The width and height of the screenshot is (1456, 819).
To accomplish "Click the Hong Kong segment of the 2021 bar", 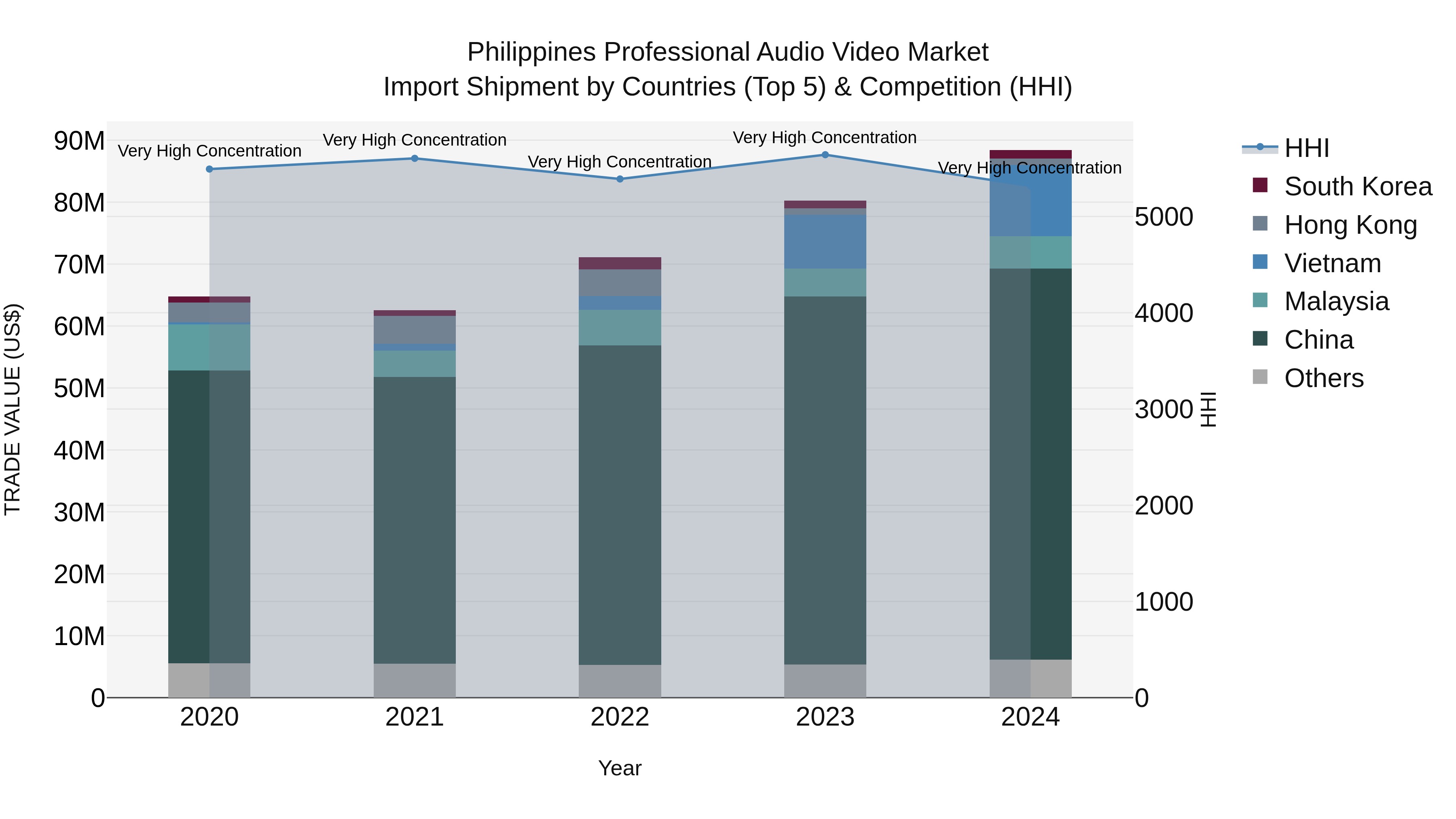I will tap(414, 330).
